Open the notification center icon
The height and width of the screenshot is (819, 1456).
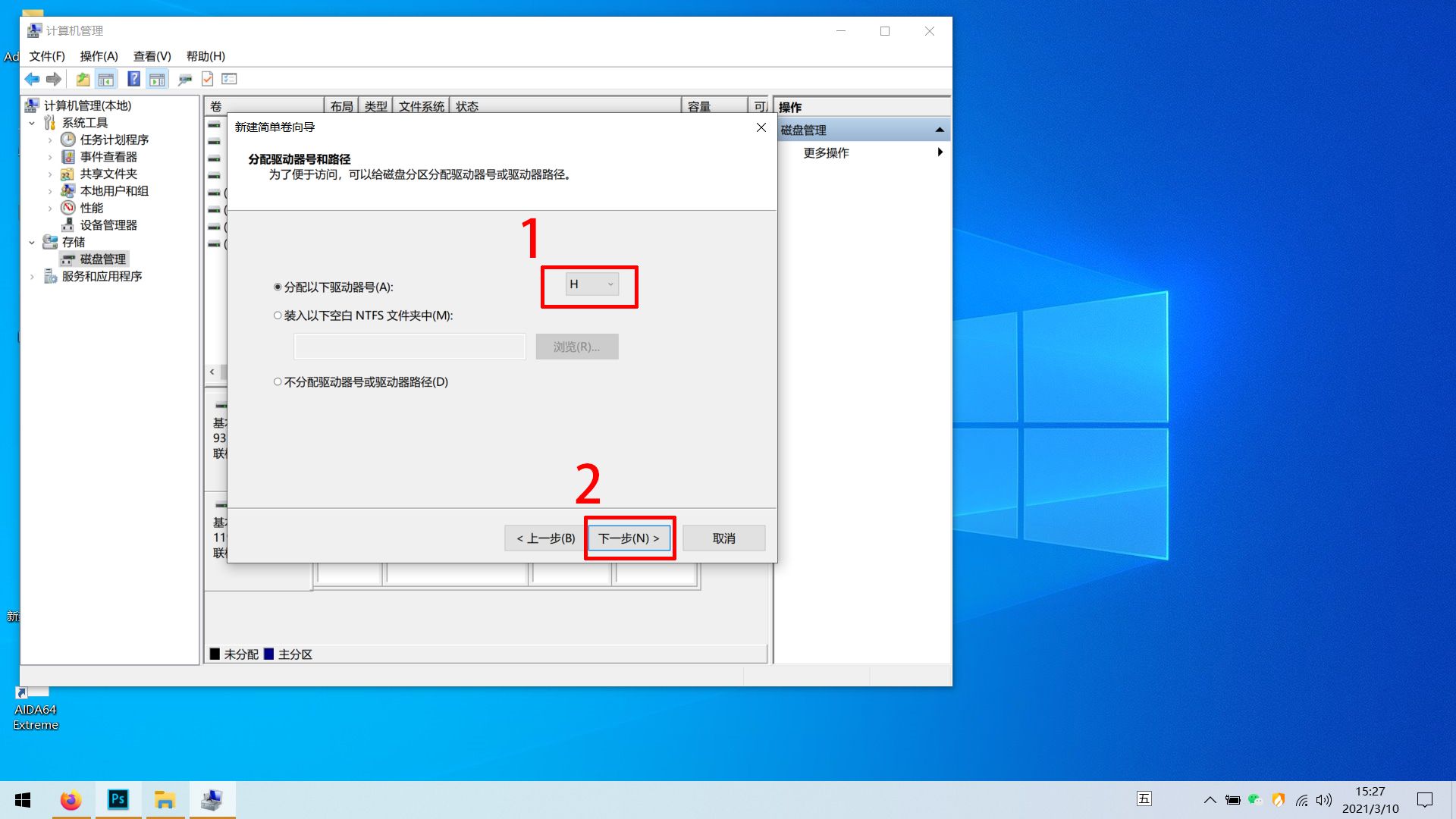click(1425, 800)
